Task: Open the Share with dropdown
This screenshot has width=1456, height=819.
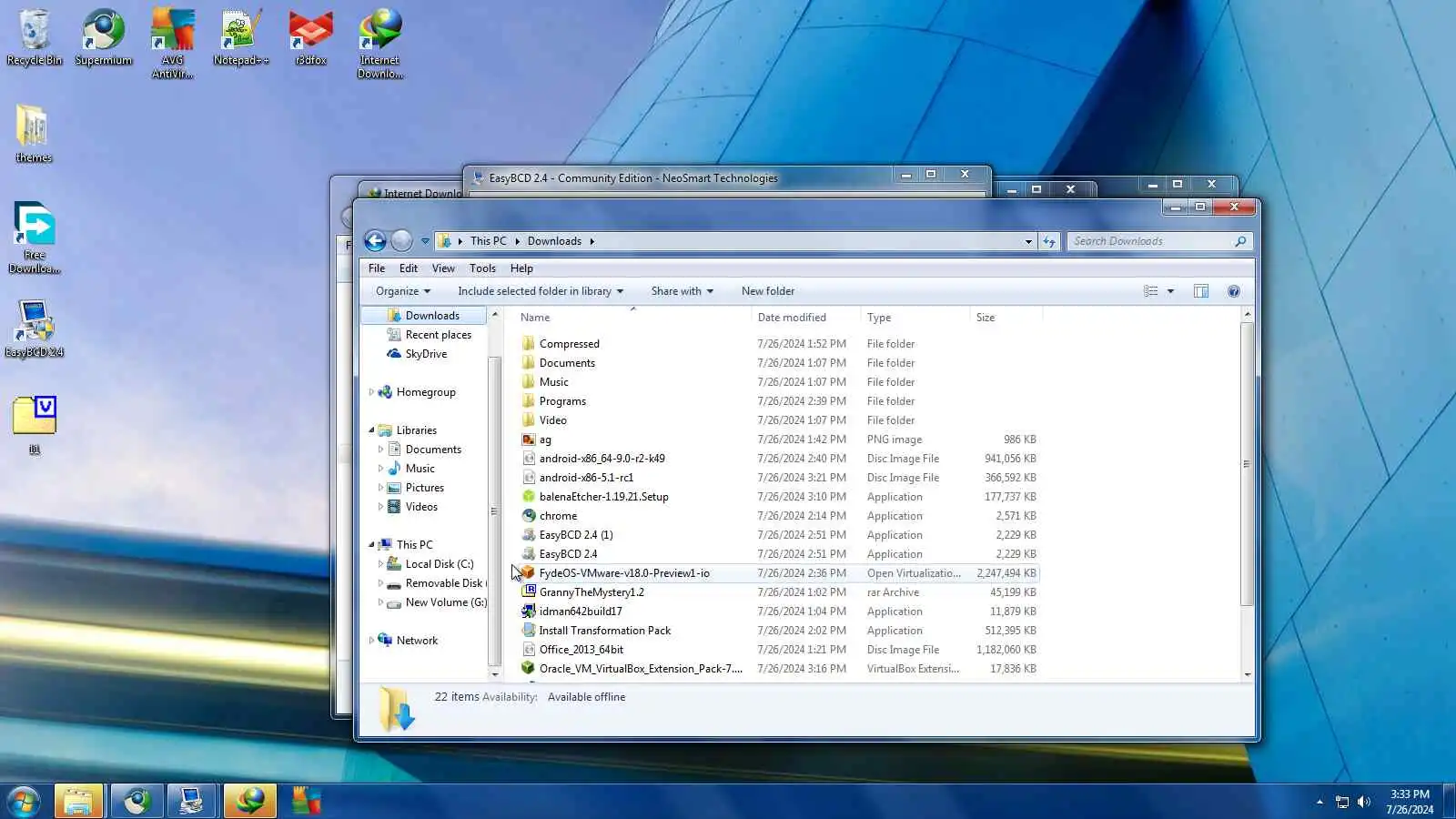Action: click(x=682, y=291)
